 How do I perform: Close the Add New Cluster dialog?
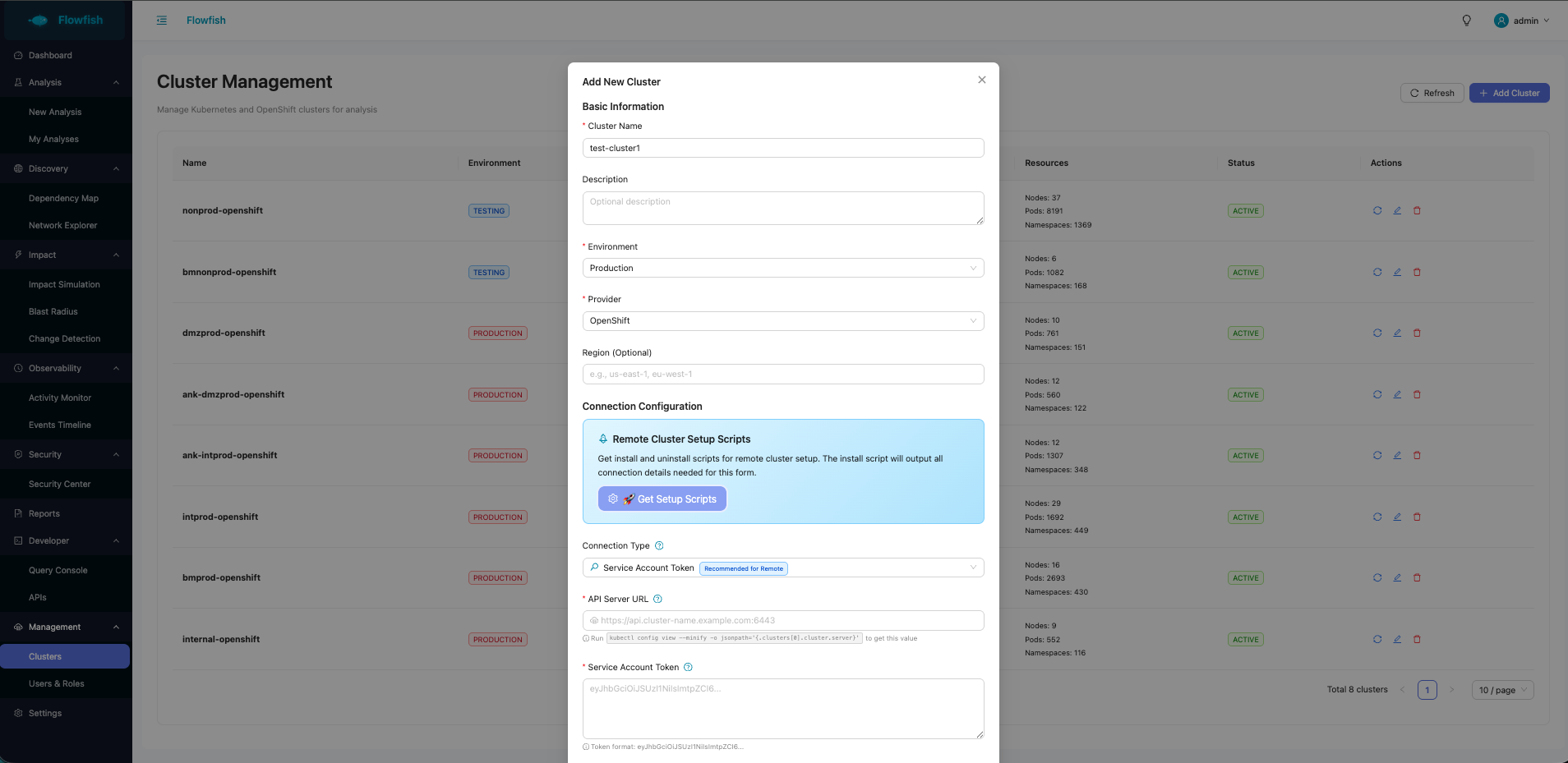click(981, 80)
